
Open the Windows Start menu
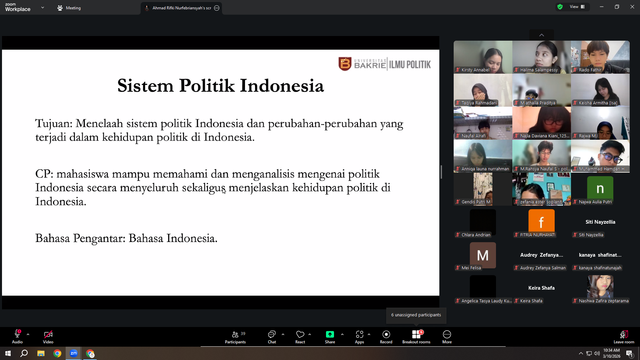(x=8, y=353)
